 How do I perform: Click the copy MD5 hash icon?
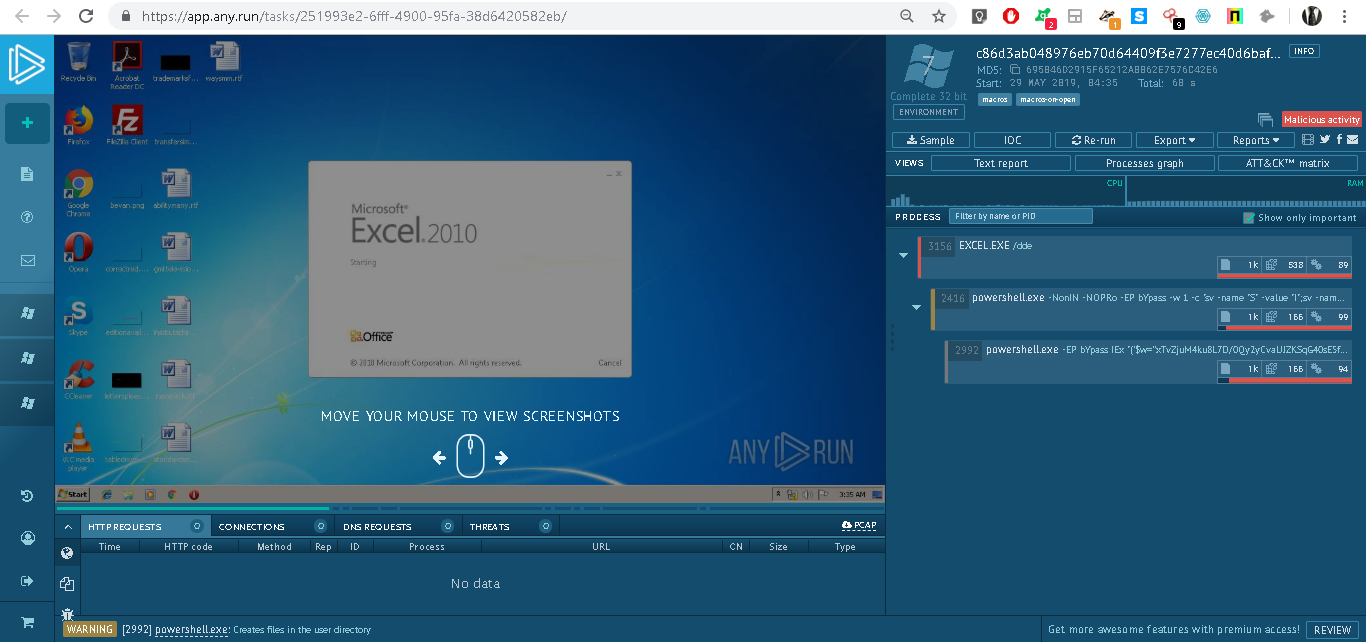(1015, 70)
